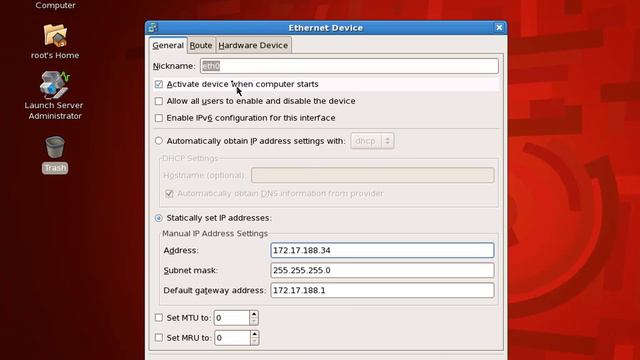This screenshot has height=360, width=640.
Task: Close the Ethernet Device dialog
Action: [499, 27]
